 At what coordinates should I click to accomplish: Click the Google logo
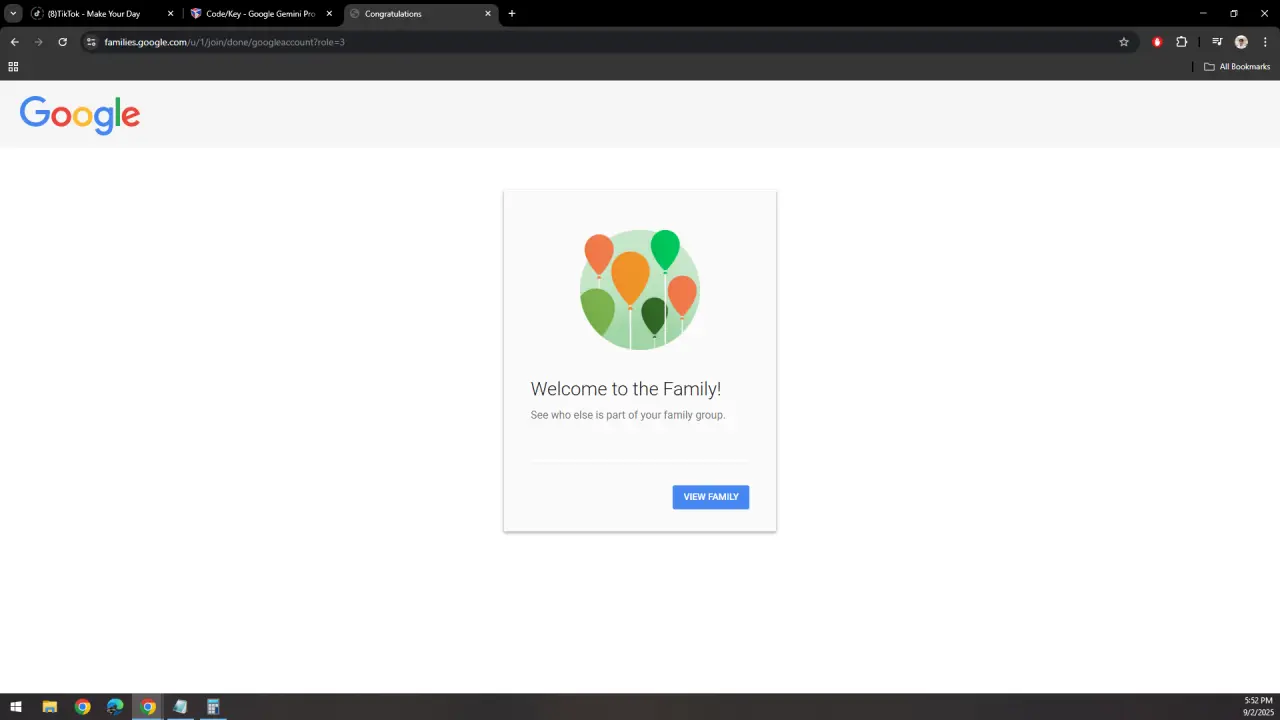80,115
